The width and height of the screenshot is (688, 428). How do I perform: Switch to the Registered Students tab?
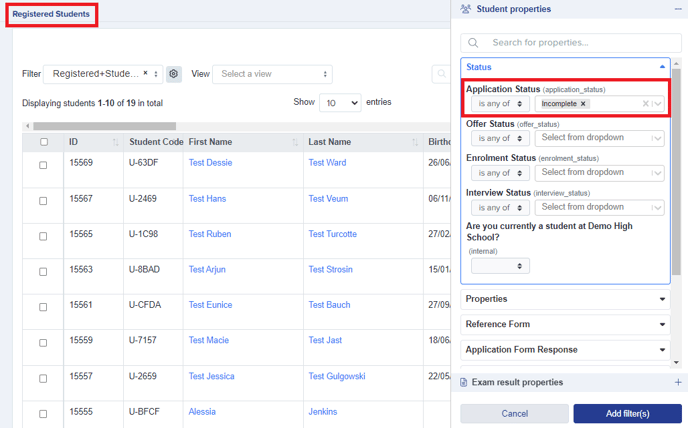click(x=51, y=14)
